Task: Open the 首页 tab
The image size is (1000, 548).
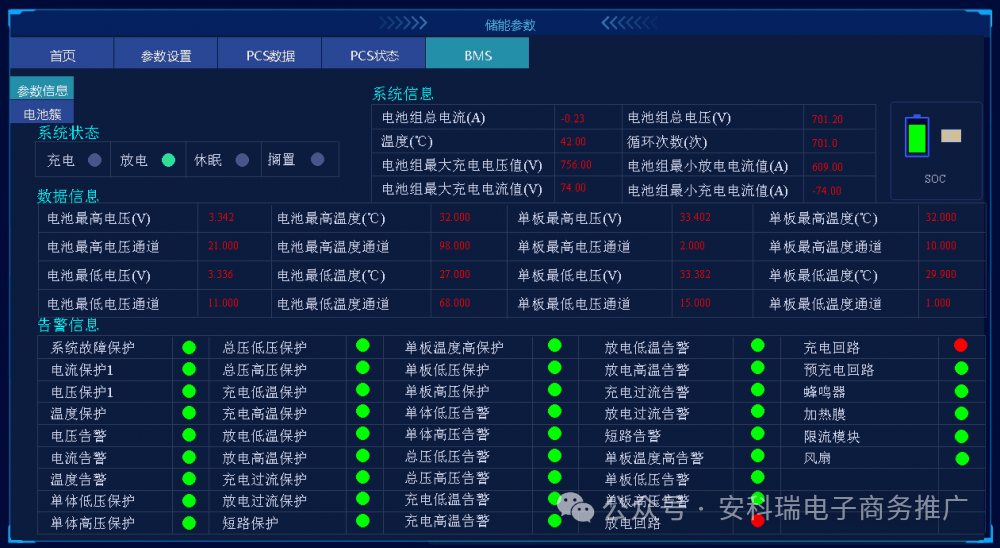Action: point(62,54)
